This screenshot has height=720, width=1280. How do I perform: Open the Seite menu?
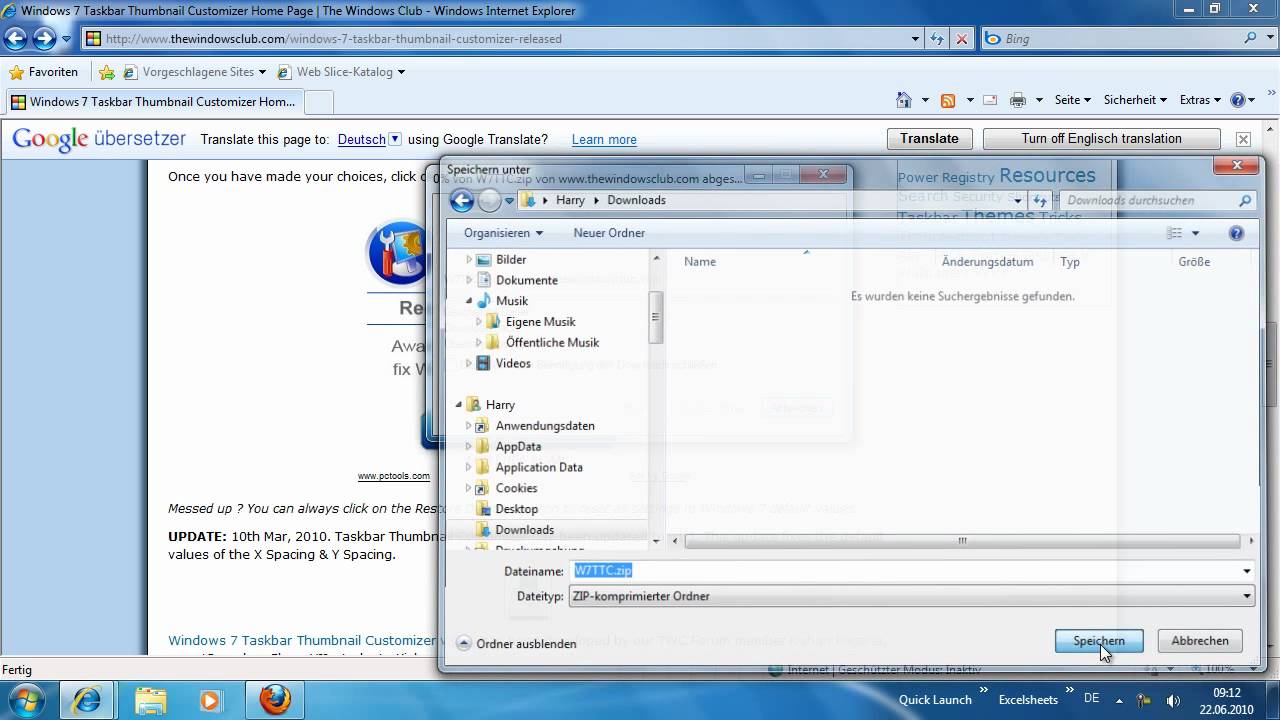click(1072, 100)
